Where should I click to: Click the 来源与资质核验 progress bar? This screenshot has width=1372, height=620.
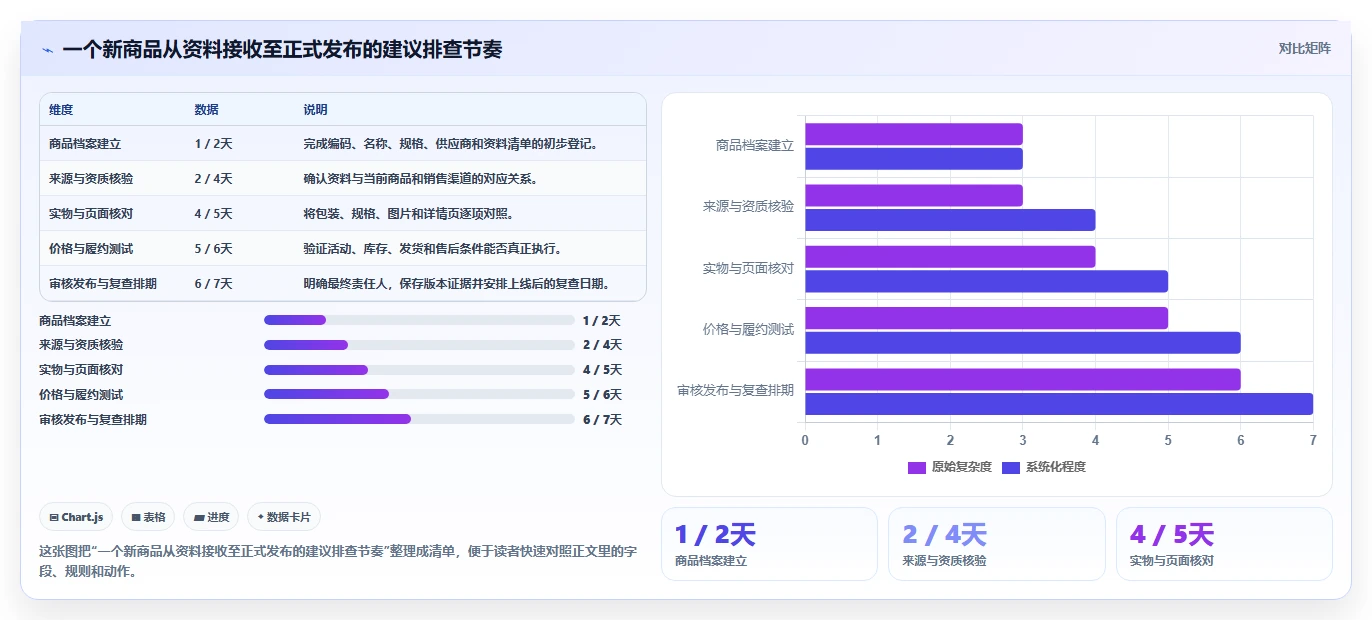(419, 345)
